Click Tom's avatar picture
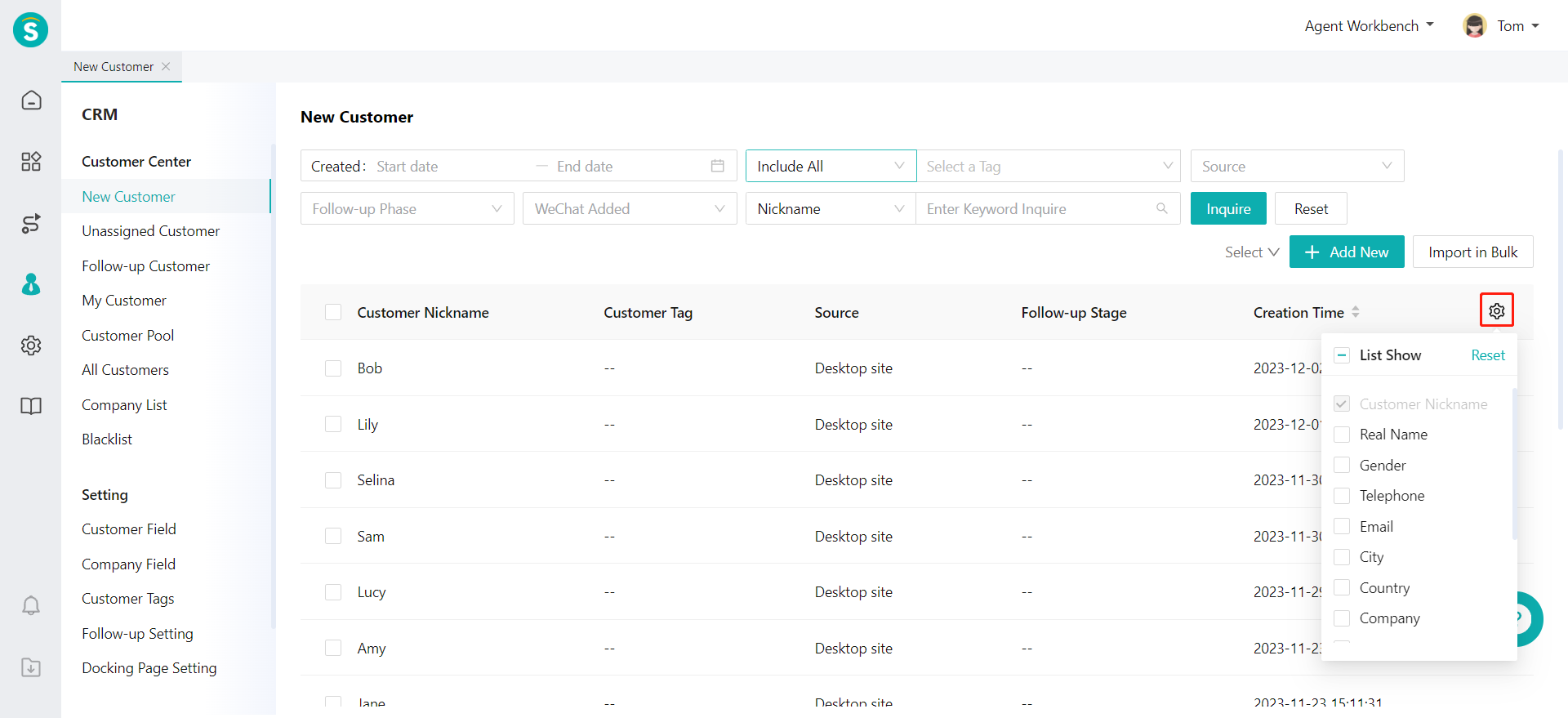The image size is (1568, 718). click(x=1475, y=25)
